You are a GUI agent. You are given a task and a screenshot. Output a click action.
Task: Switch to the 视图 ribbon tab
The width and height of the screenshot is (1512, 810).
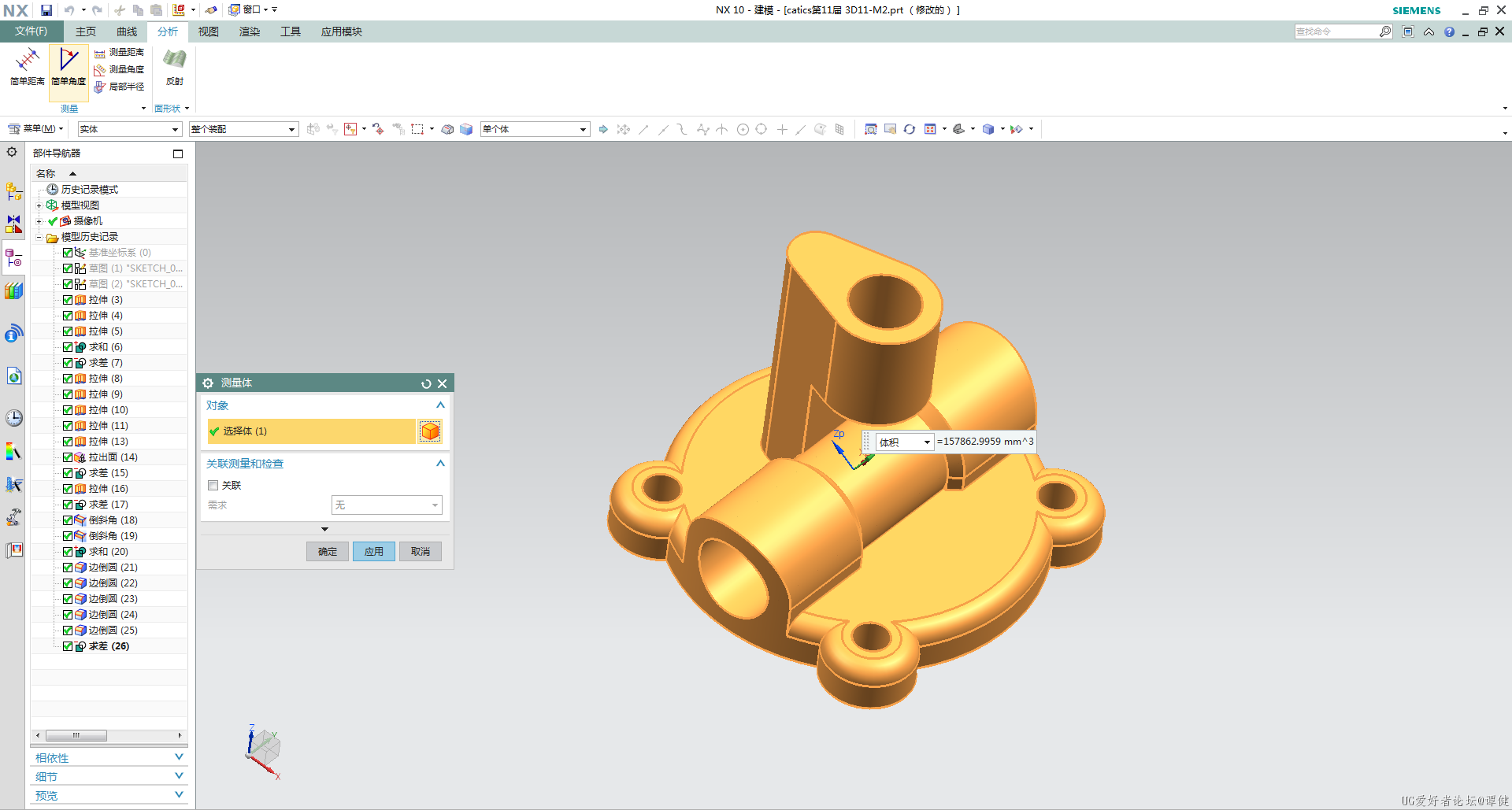(209, 31)
